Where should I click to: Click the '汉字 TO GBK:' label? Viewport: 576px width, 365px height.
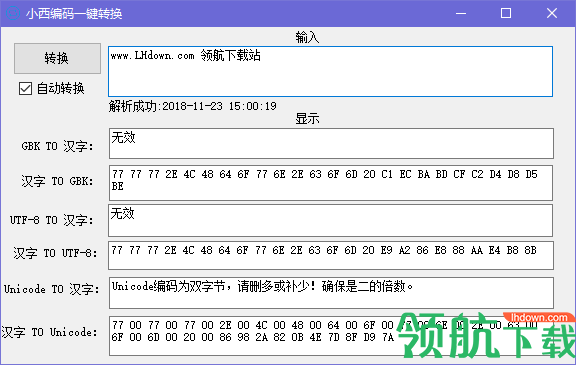pyautogui.click(x=57, y=181)
